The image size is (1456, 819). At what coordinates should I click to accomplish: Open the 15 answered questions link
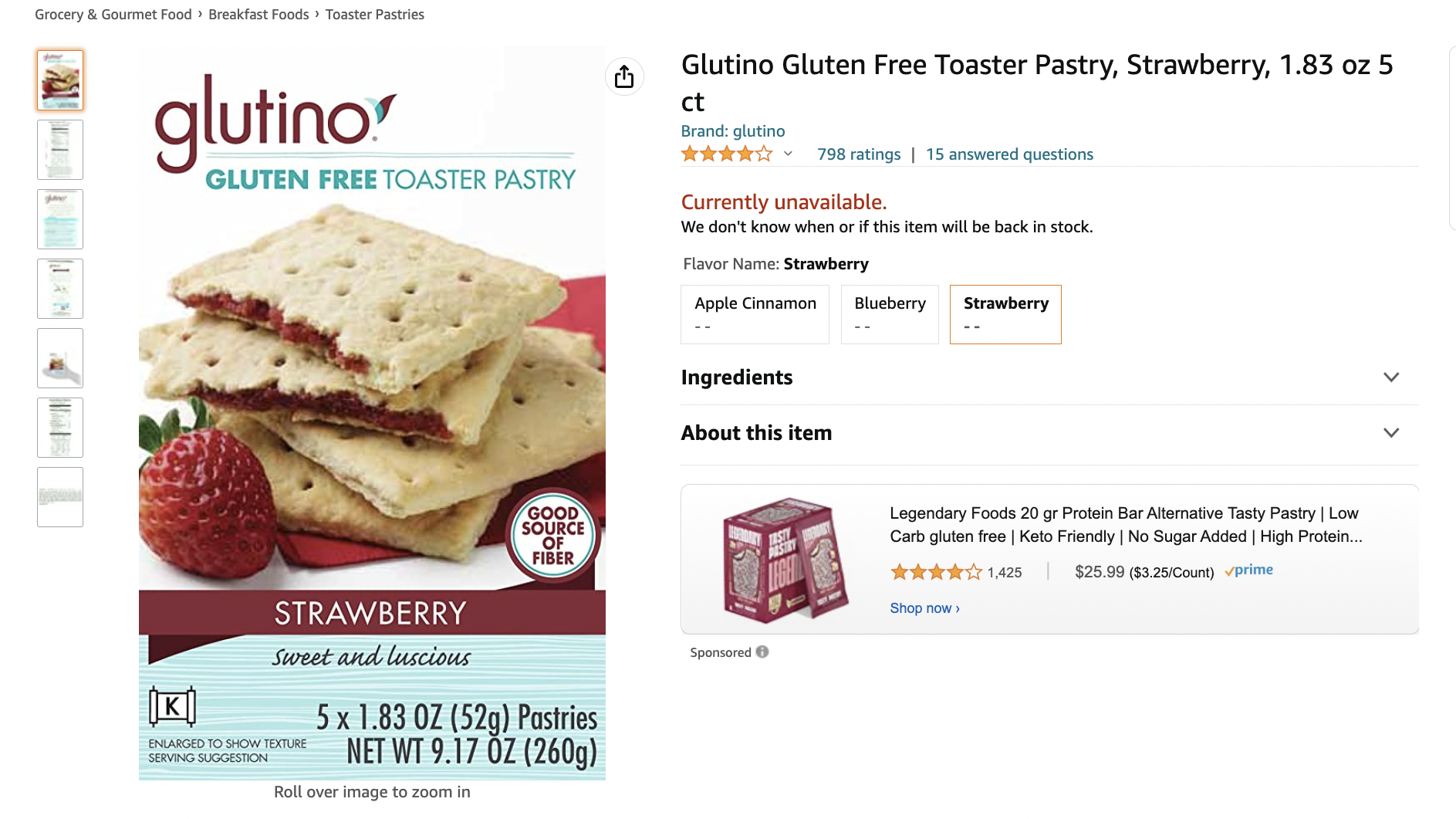(x=1009, y=154)
